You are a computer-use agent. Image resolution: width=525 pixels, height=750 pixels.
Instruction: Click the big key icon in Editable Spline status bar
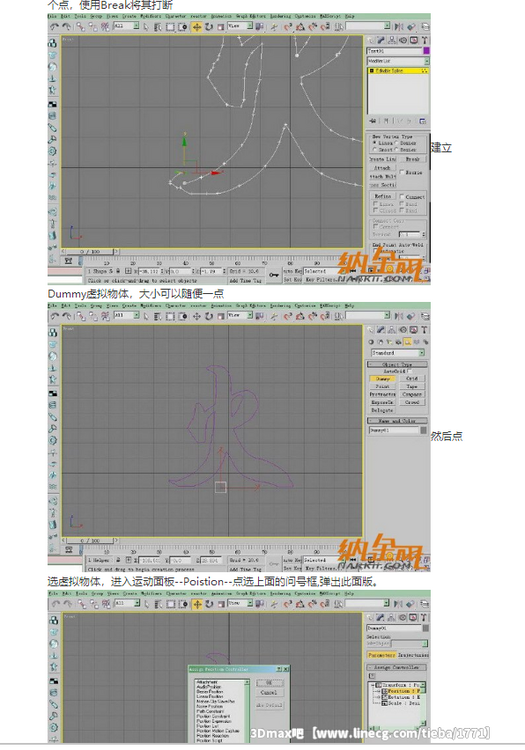point(273,275)
